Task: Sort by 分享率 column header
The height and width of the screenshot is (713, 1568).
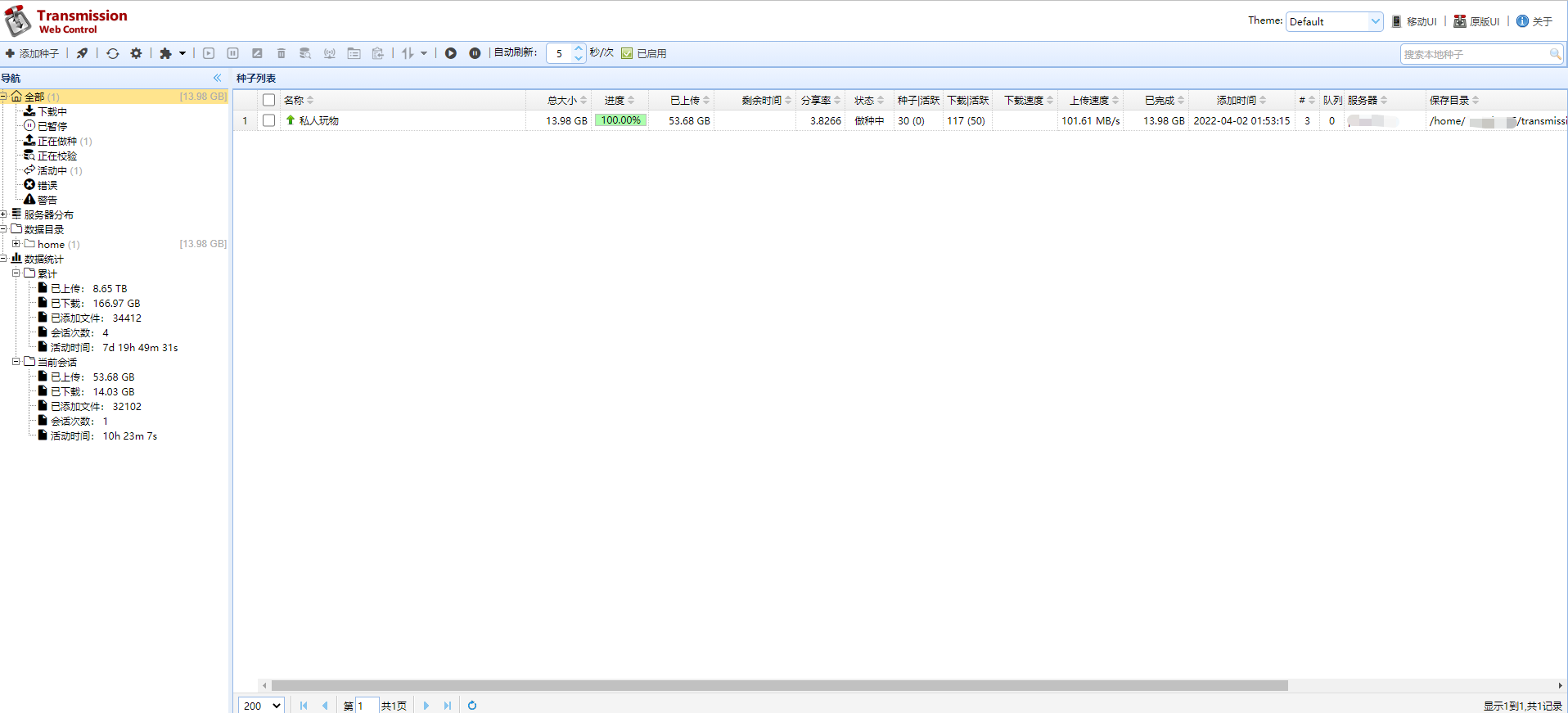Action: pos(820,100)
